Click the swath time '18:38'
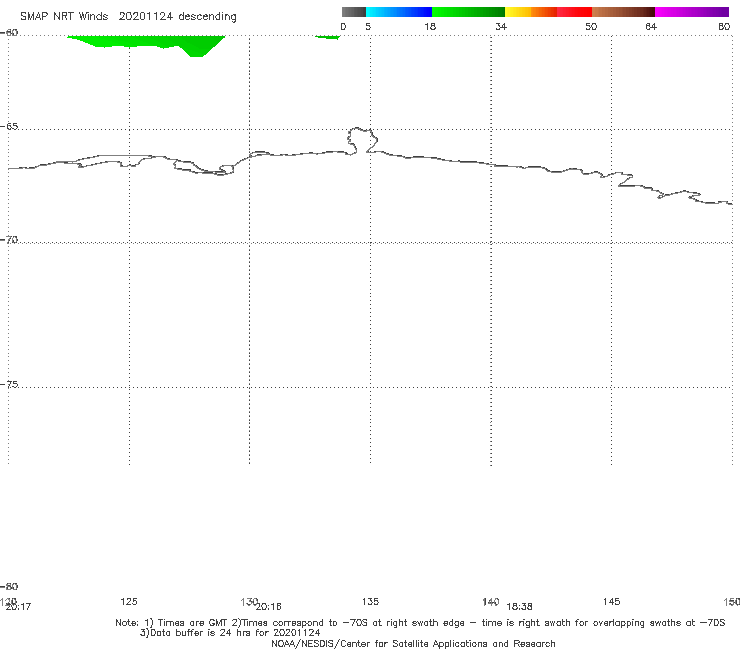 click(519, 607)
